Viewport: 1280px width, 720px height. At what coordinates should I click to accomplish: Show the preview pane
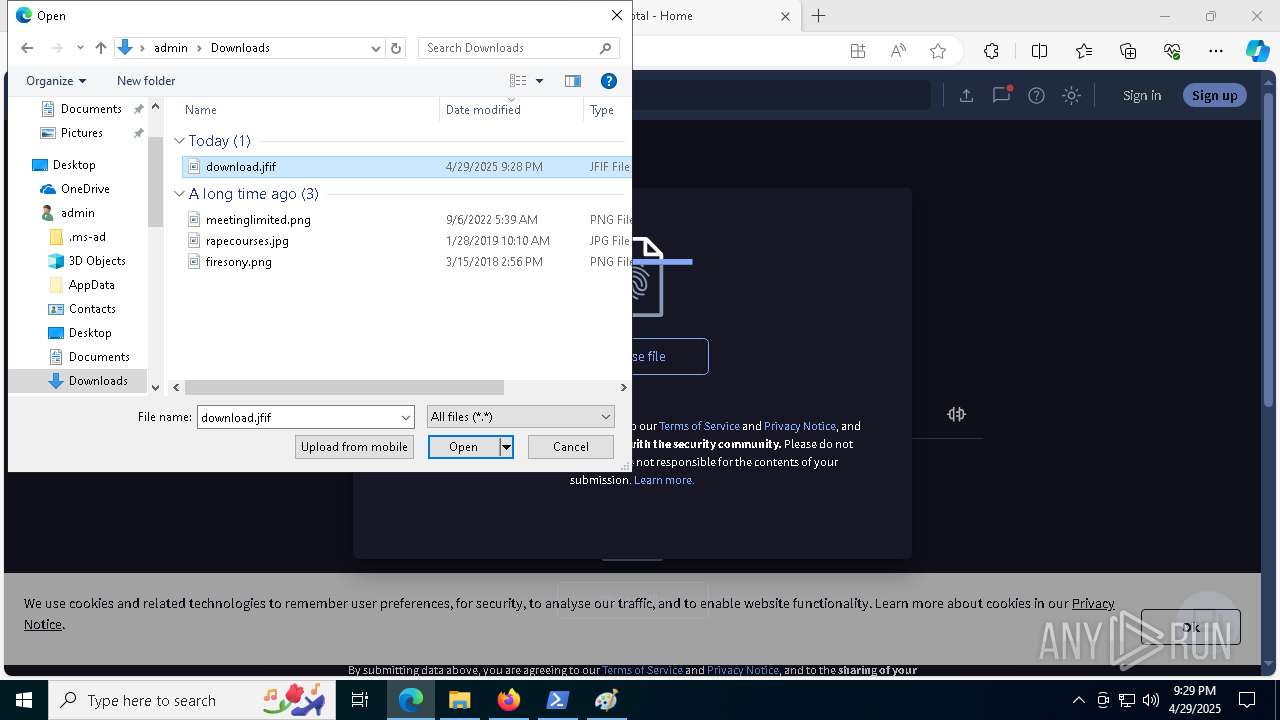tap(573, 81)
